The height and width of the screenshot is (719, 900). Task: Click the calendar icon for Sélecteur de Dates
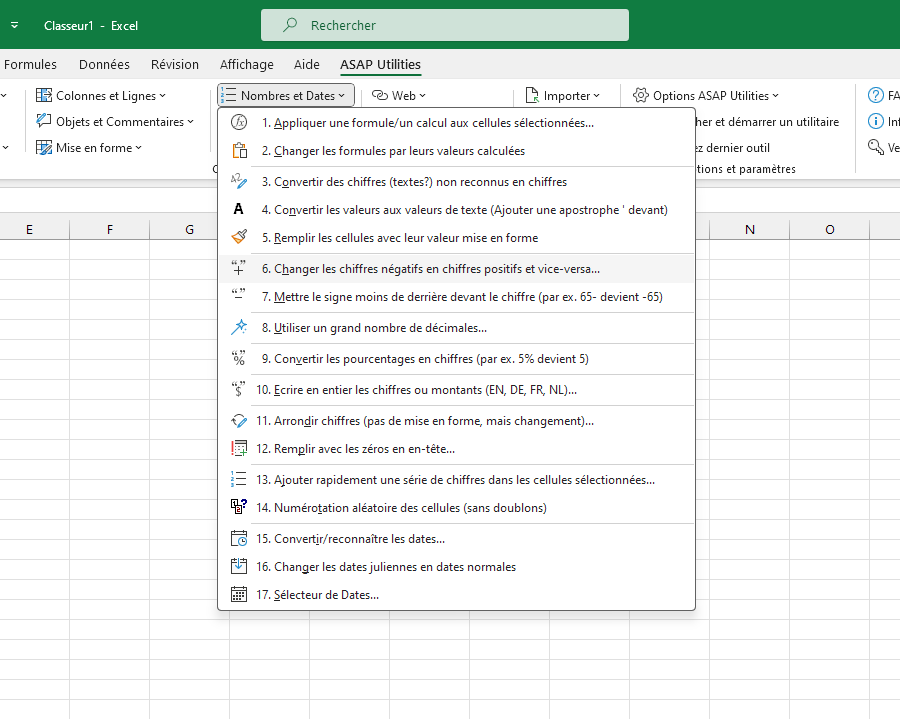click(x=239, y=594)
